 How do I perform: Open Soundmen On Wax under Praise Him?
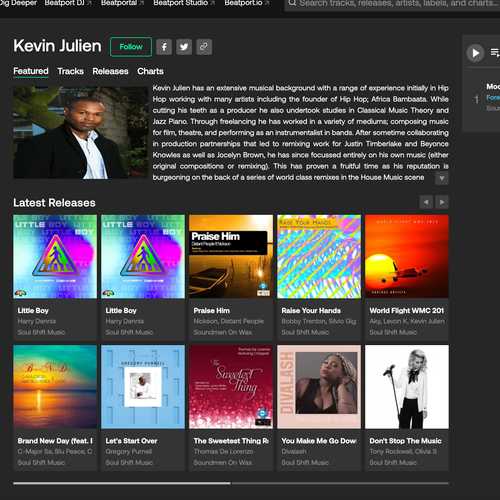point(223,332)
